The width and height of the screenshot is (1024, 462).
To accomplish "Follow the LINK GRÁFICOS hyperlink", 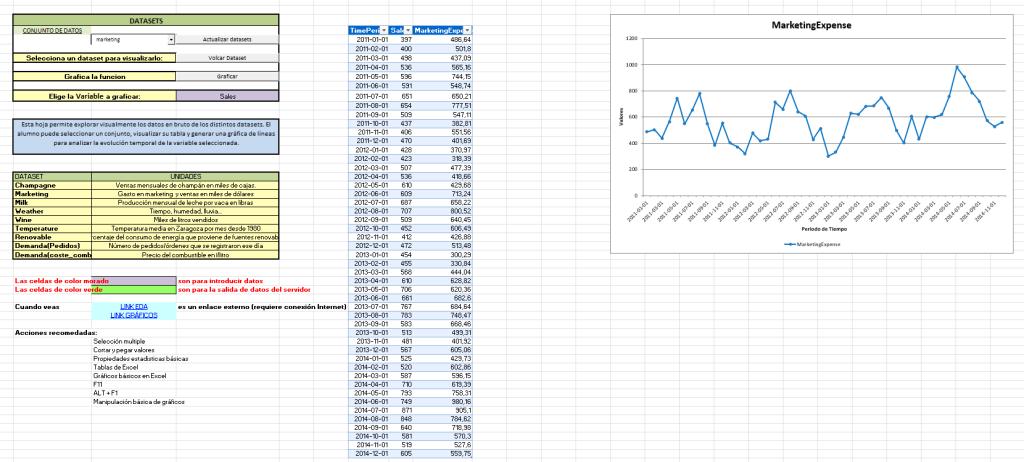I will pyautogui.click(x=133, y=315).
